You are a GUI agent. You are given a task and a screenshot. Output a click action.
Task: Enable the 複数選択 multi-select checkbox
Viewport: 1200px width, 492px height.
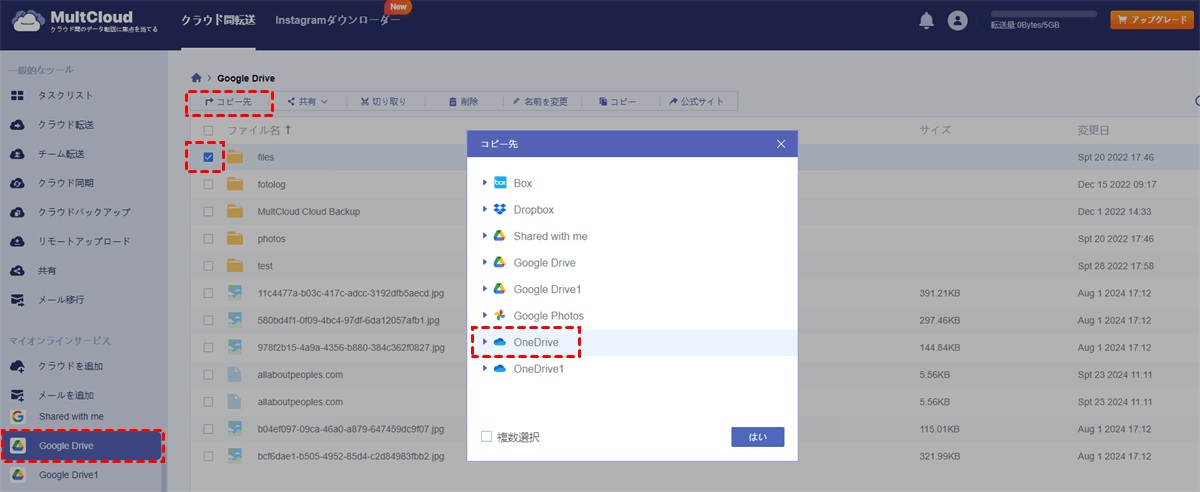point(486,437)
